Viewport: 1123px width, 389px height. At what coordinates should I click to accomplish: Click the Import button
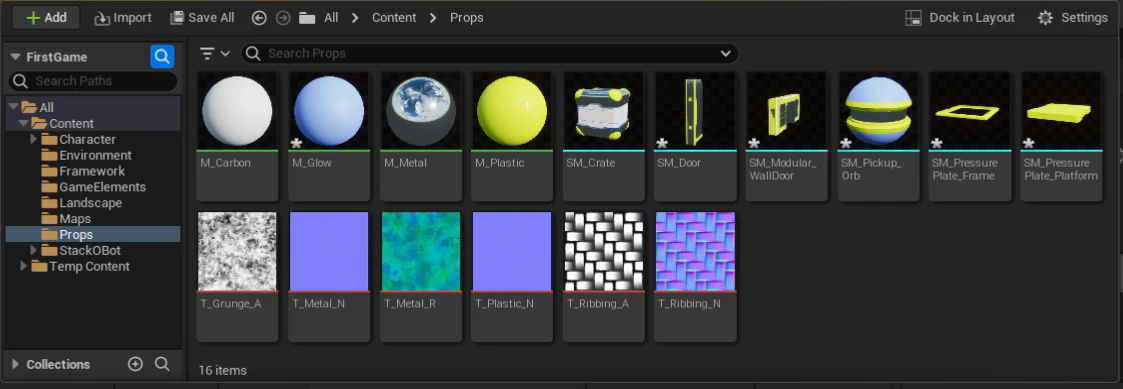(123, 18)
